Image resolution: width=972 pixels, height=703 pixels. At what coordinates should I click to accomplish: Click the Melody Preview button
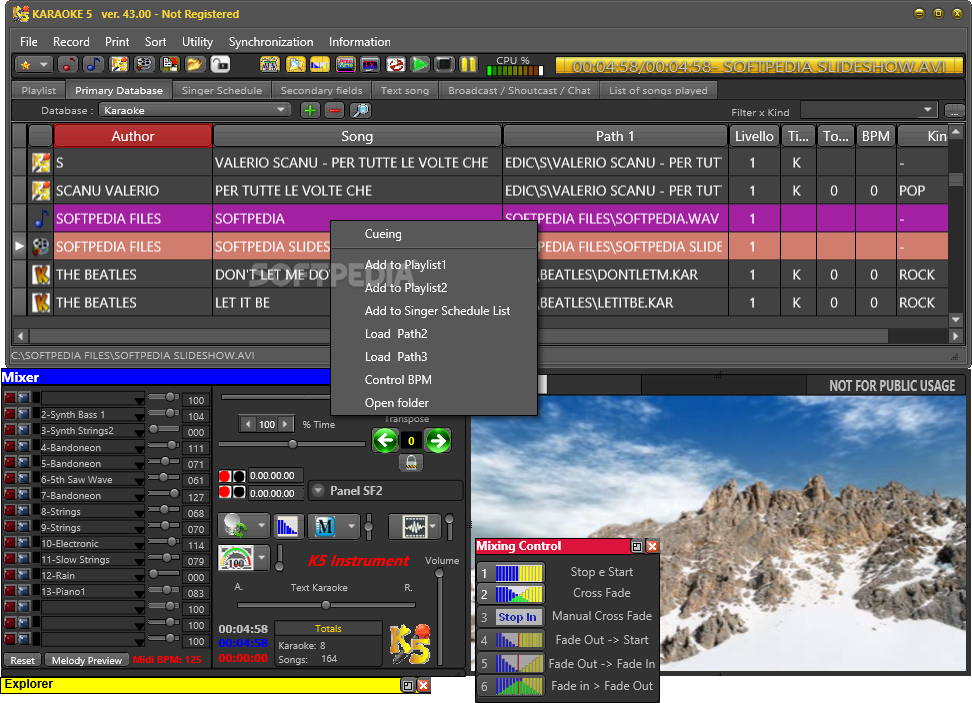87,660
